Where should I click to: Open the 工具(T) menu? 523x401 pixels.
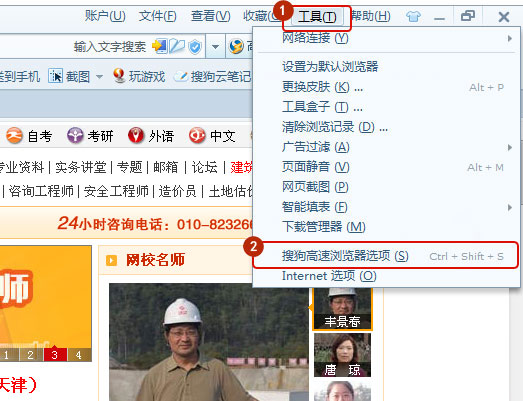point(317,16)
